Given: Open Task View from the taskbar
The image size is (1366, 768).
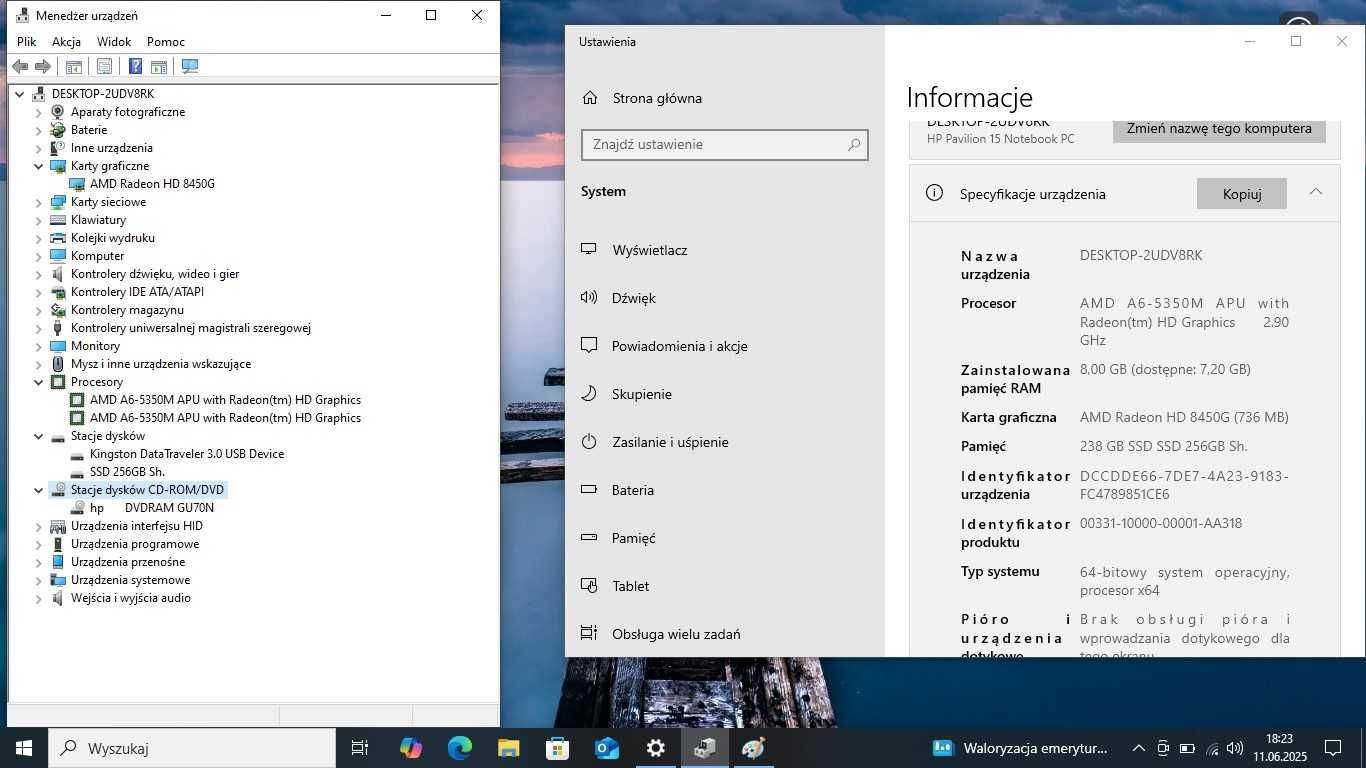Looking at the screenshot, I should pyautogui.click(x=360, y=748).
